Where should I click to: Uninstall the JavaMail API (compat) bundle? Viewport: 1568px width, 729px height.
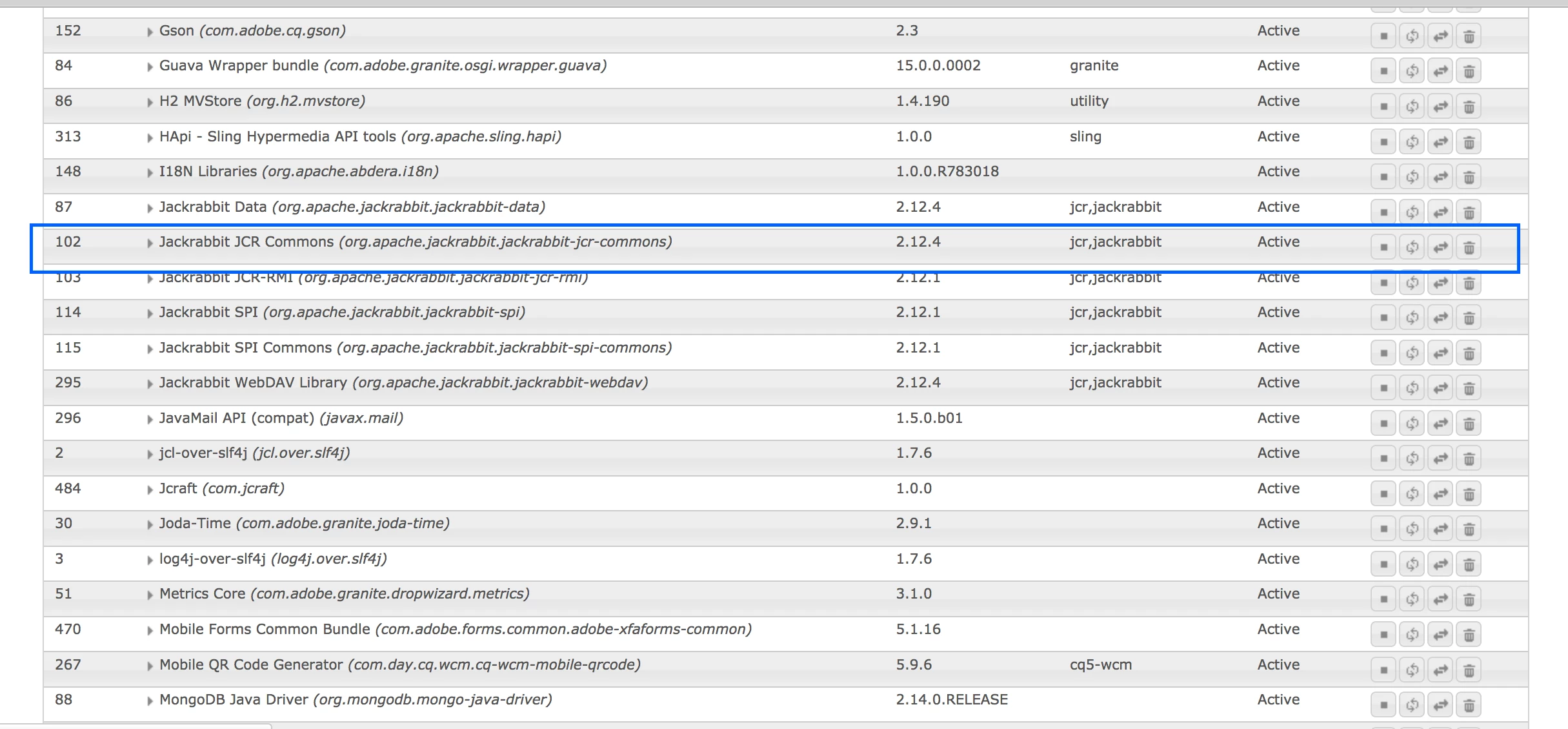(x=1469, y=424)
